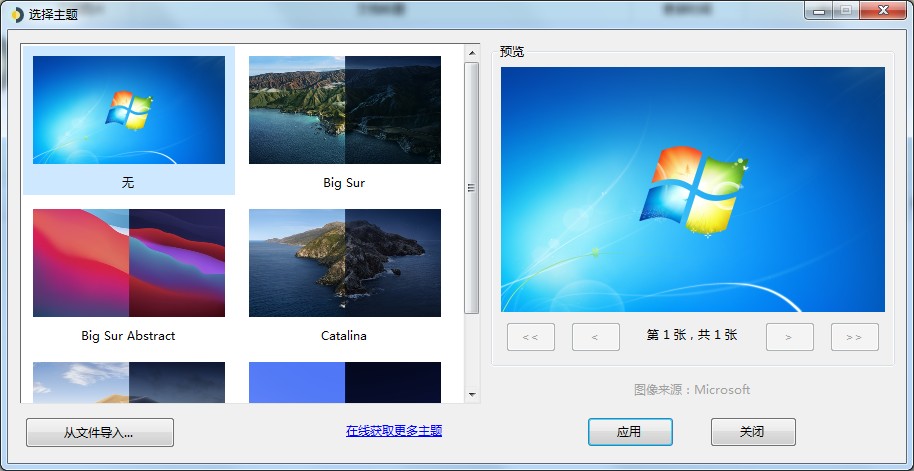Click the 选择主题 title bar app icon
The width and height of the screenshot is (914, 471).
point(17,15)
